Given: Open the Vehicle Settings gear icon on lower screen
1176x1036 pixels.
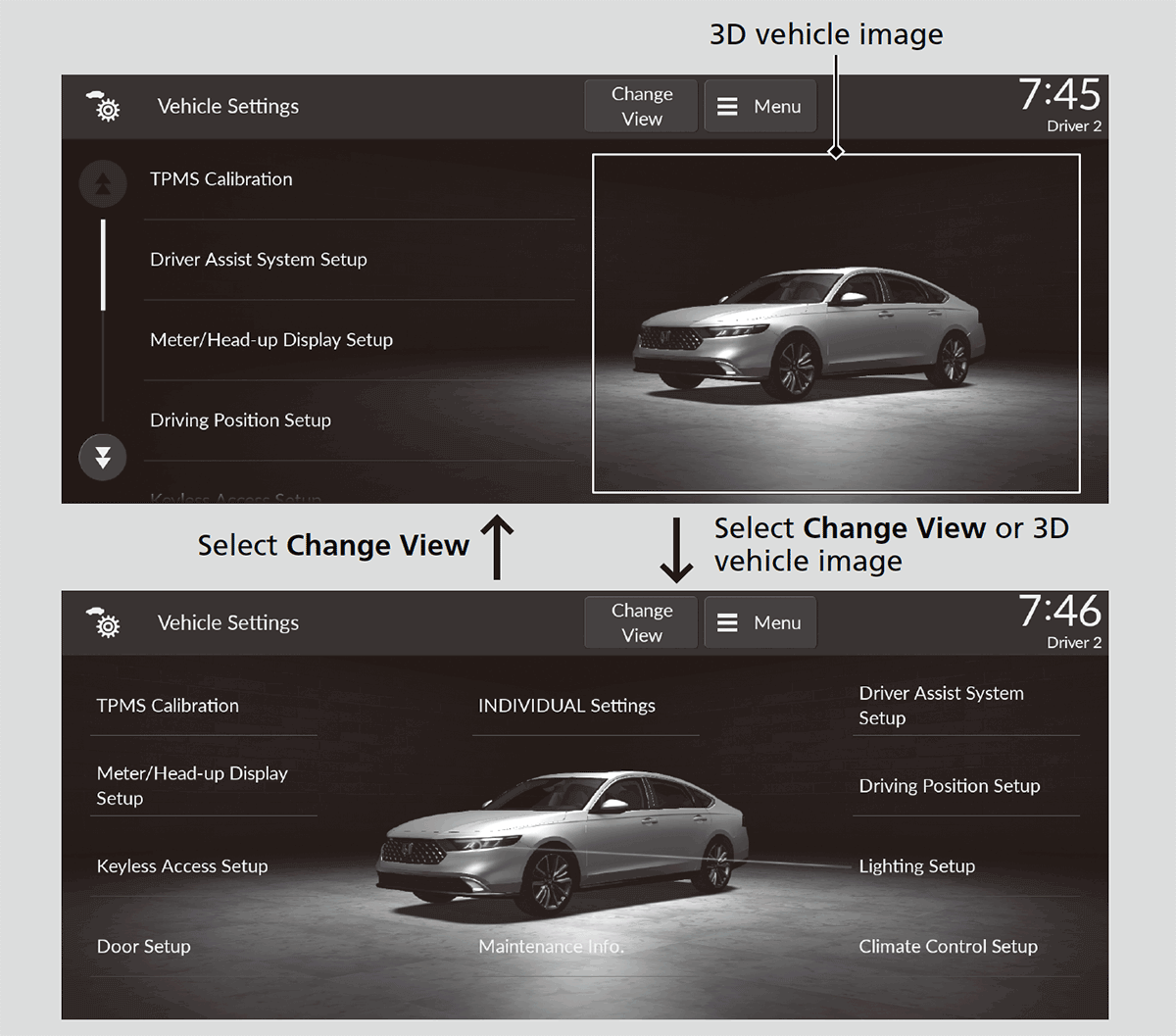Looking at the screenshot, I should 104,622.
